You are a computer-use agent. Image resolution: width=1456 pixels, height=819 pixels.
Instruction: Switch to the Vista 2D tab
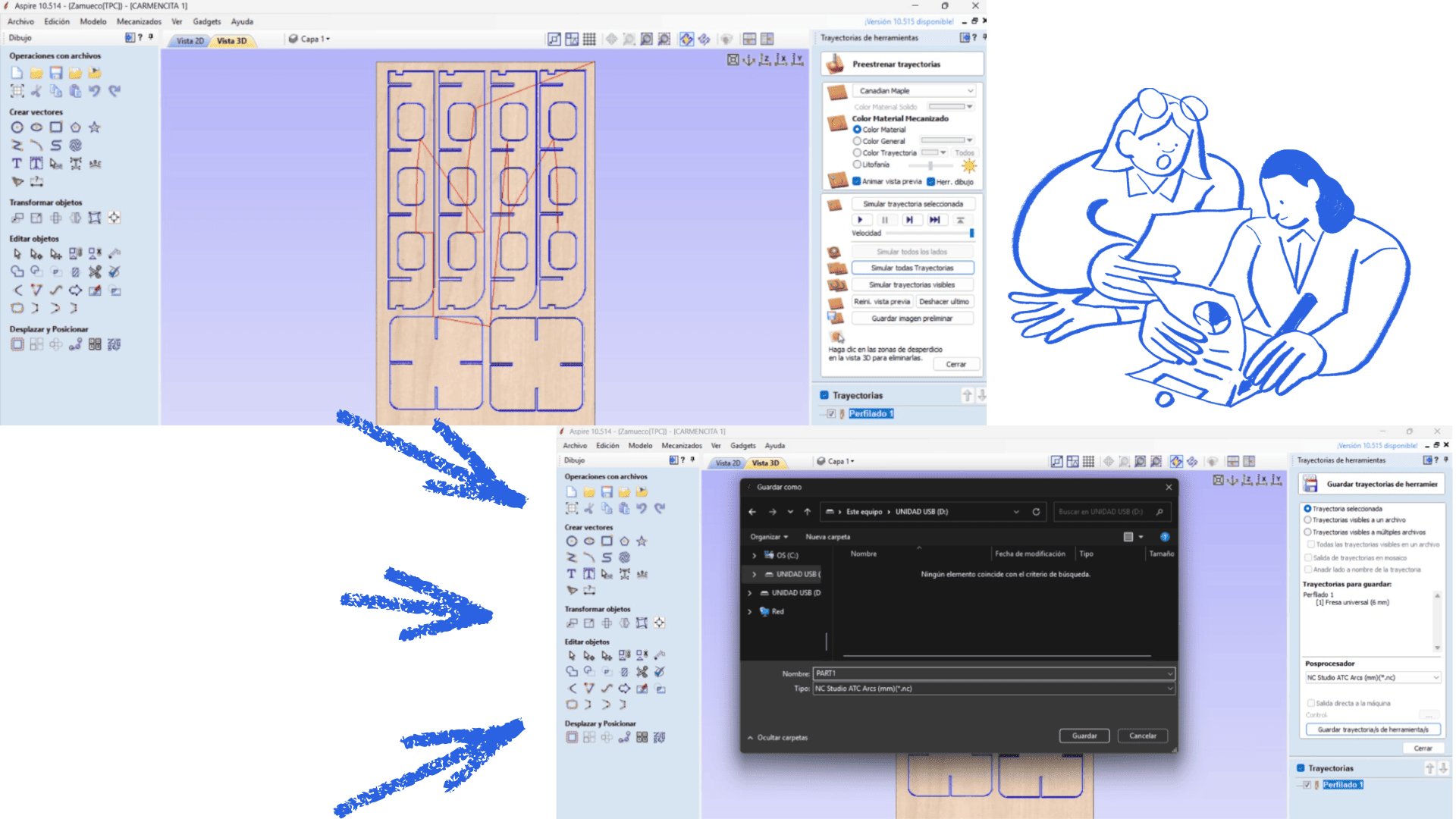coord(190,41)
